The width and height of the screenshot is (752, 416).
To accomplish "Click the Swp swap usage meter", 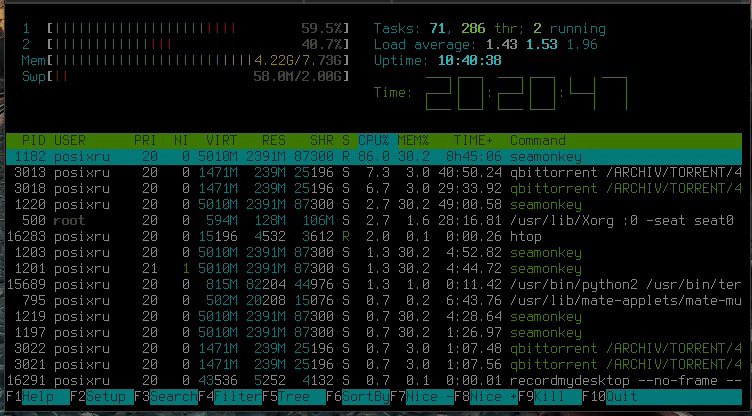I will [x=198, y=76].
